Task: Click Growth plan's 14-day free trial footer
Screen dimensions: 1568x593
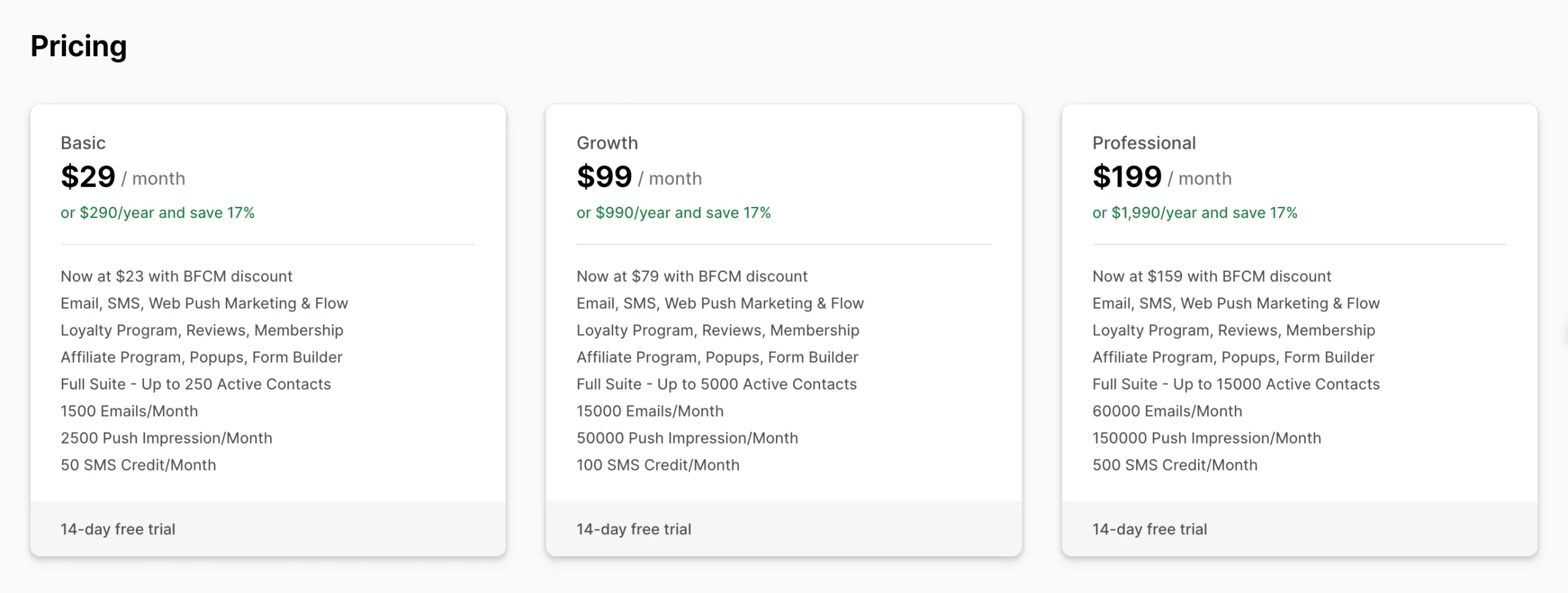Action: pos(633,529)
